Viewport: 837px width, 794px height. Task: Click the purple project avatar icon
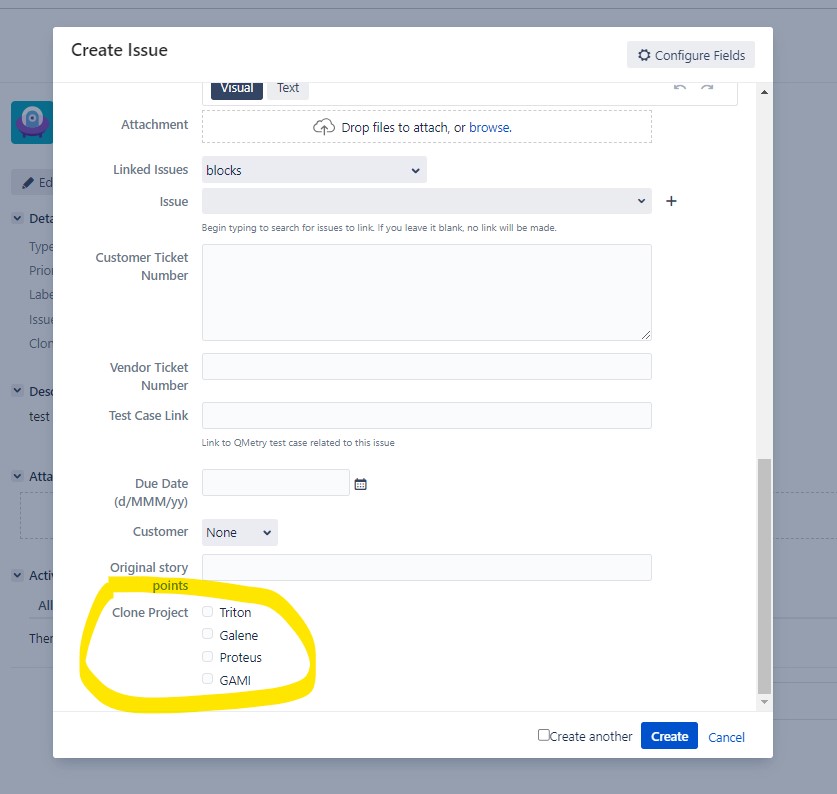(x=30, y=121)
